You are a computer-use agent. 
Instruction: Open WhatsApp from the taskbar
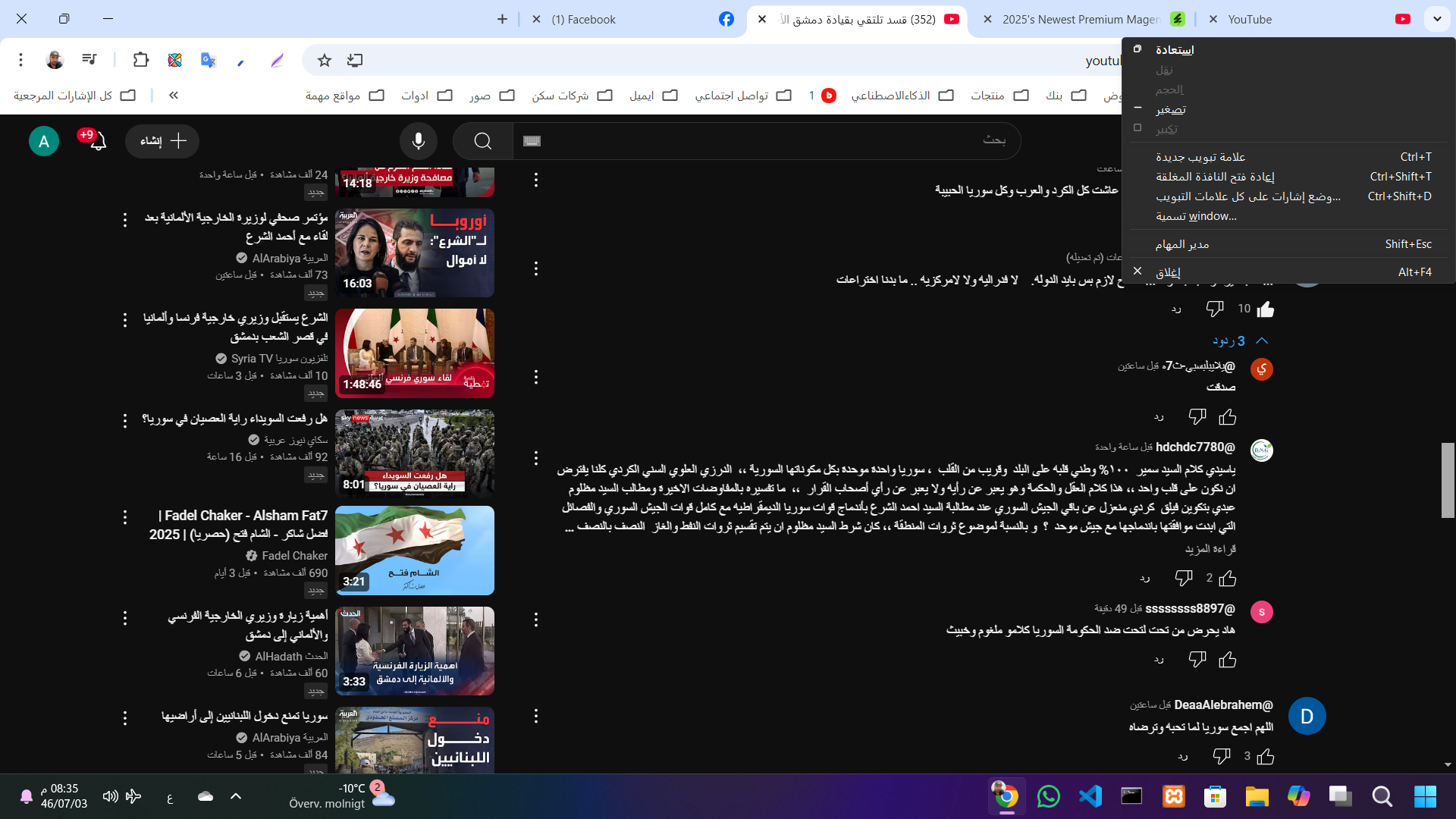(x=1048, y=796)
